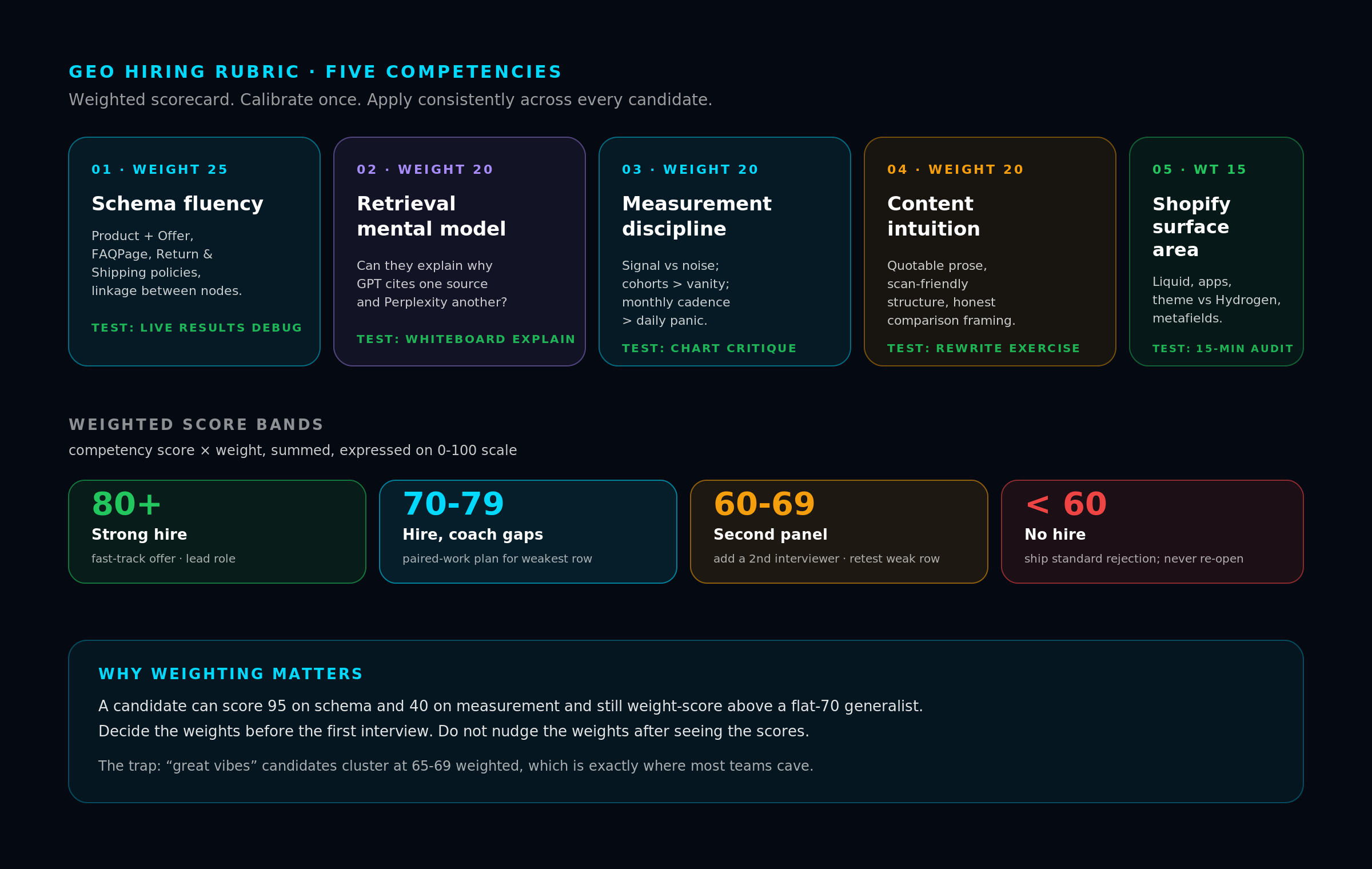The height and width of the screenshot is (869, 1372).
Task: Select the Shopify surface area card
Action: point(1216,252)
